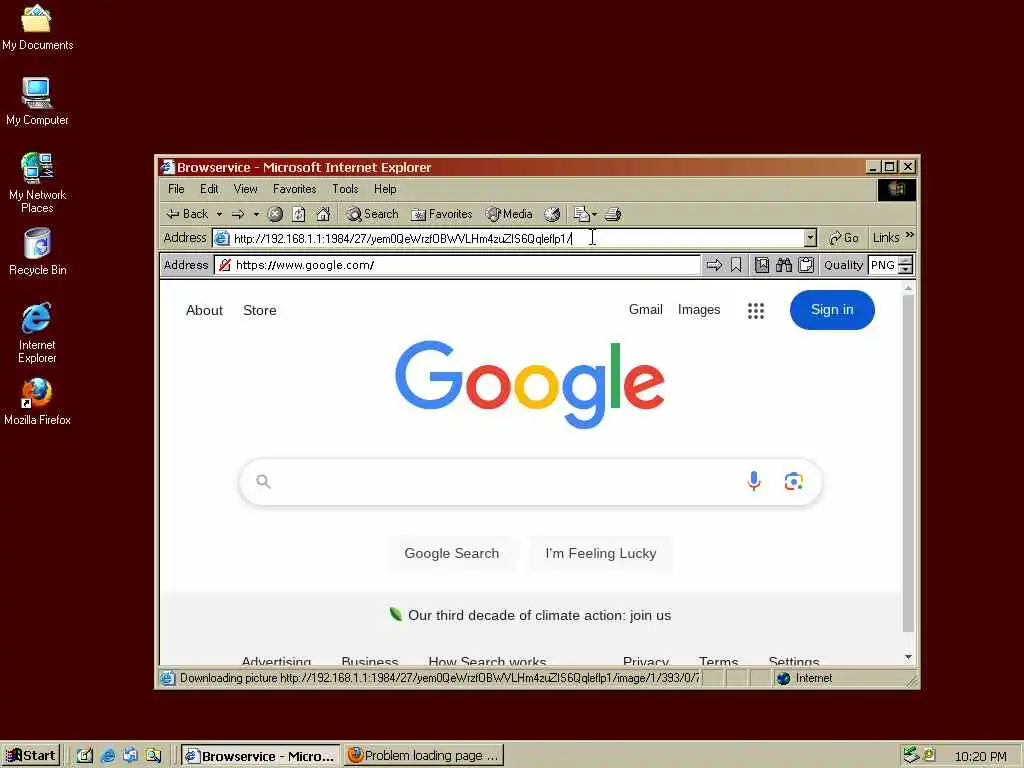Click the Browservice bookmarks list icon

coord(761,265)
